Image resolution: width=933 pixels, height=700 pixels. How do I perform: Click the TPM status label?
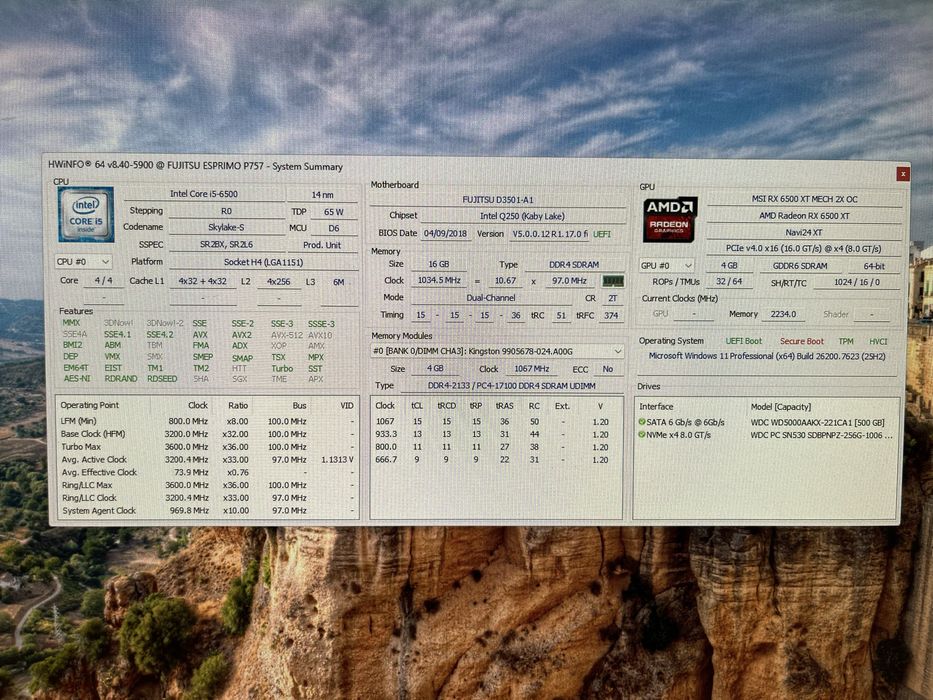(846, 341)
